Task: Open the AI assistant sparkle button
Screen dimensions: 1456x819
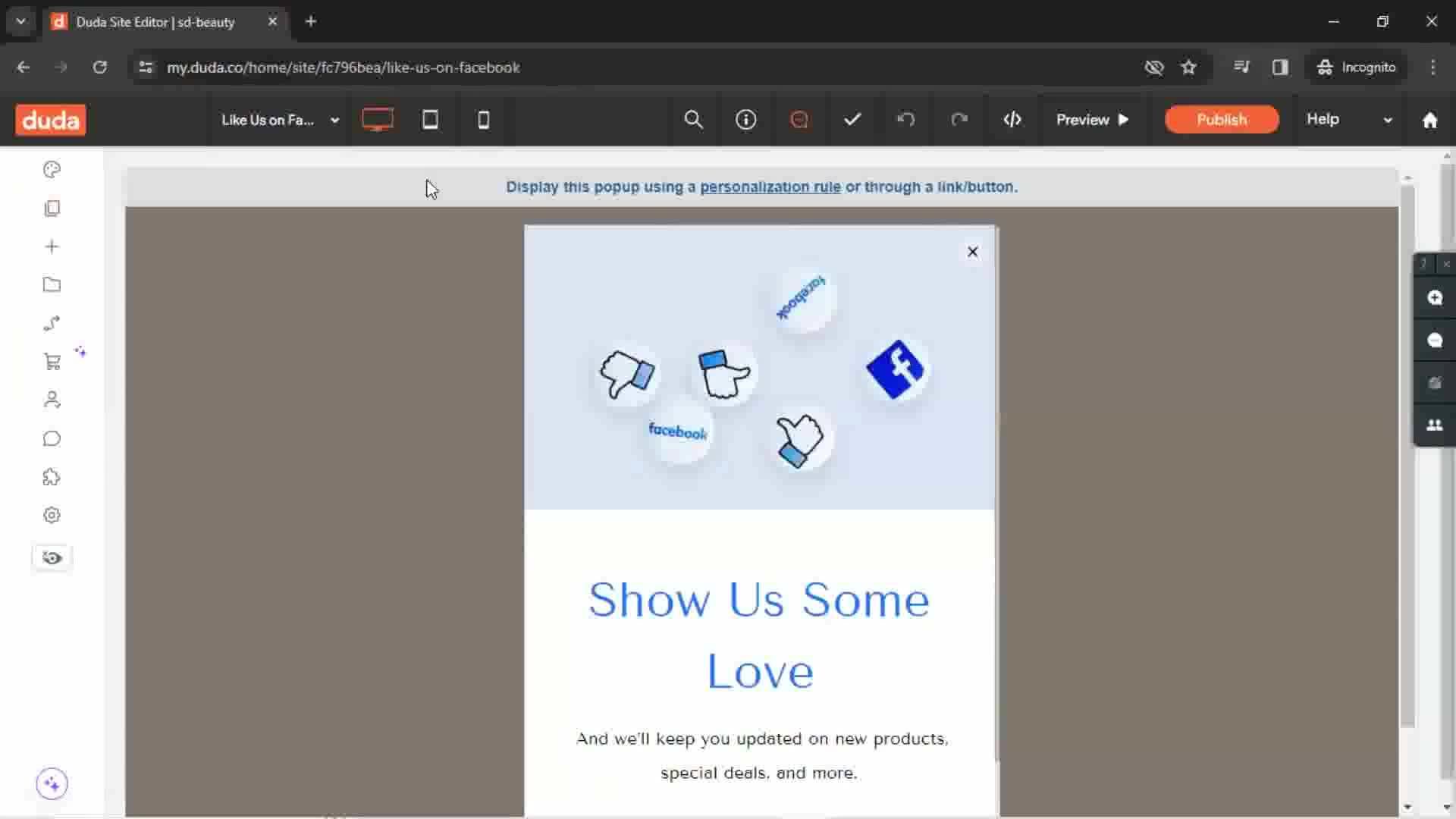Action: (x=52, y=783)
